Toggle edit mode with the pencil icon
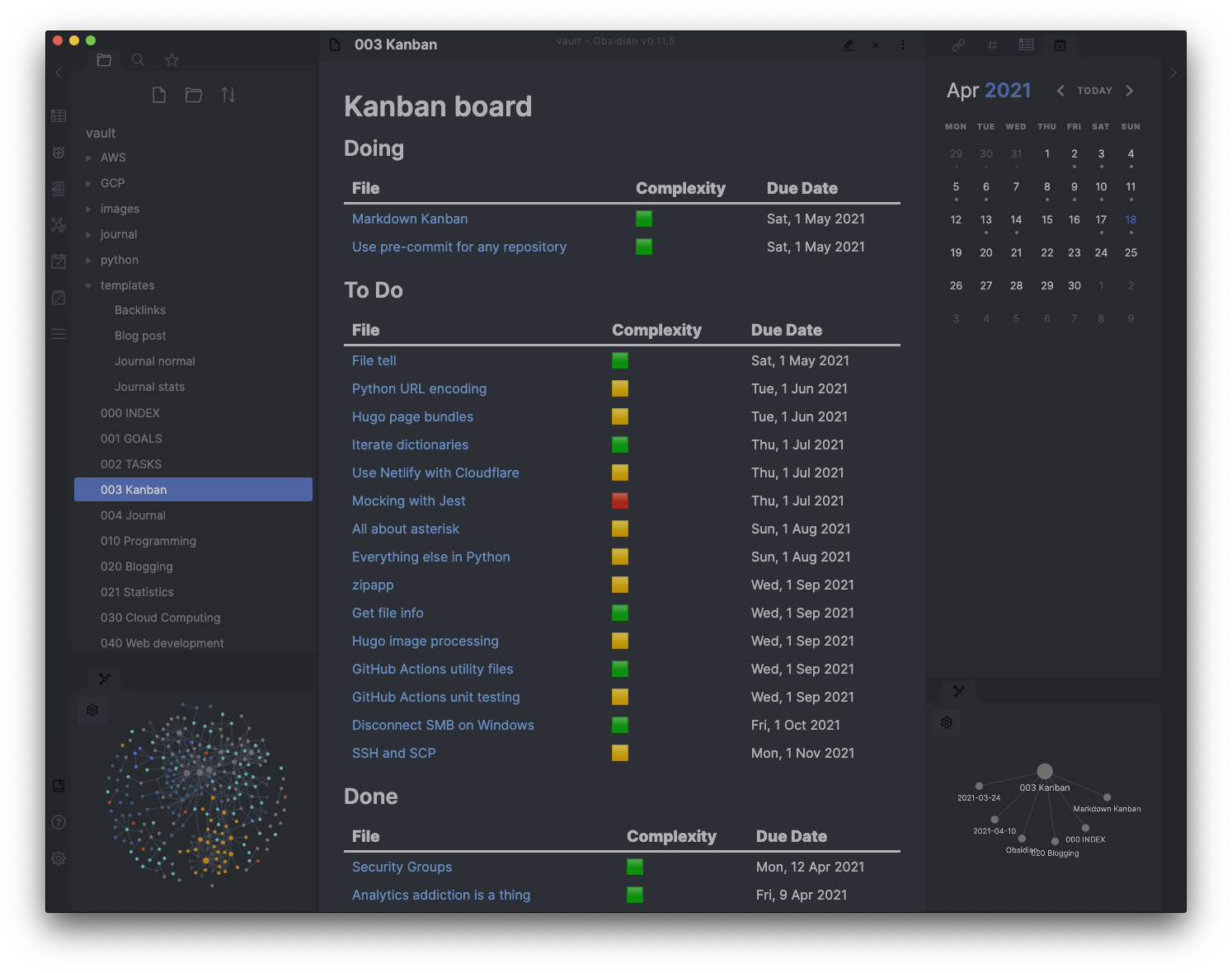Screen dimensions: 1232x973 pyautogui.click(x=849, y=45)
